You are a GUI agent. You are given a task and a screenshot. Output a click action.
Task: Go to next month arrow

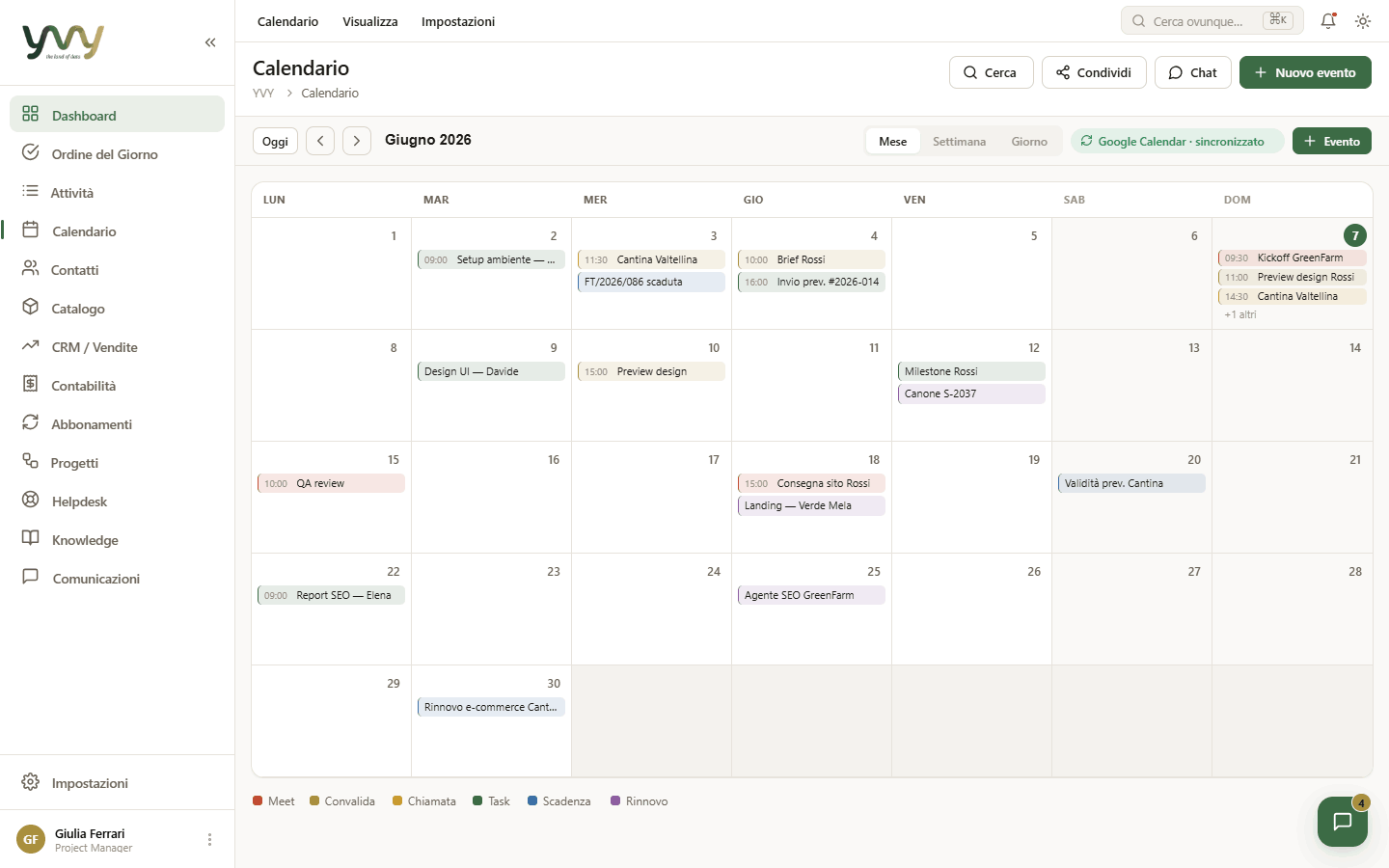pyautogui.click(x=357, y=141)
